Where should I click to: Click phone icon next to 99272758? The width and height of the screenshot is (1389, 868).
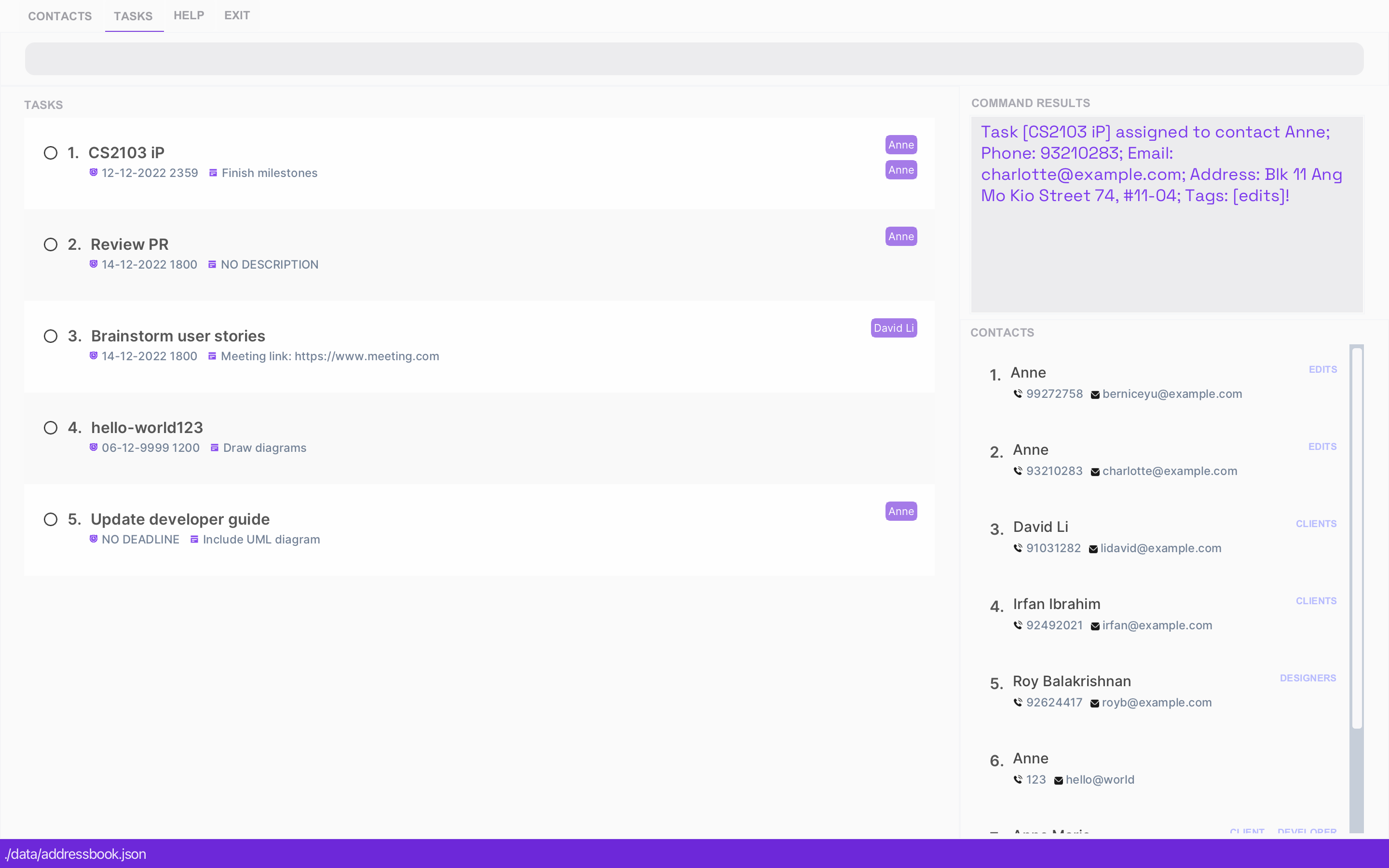(1018, 394)
